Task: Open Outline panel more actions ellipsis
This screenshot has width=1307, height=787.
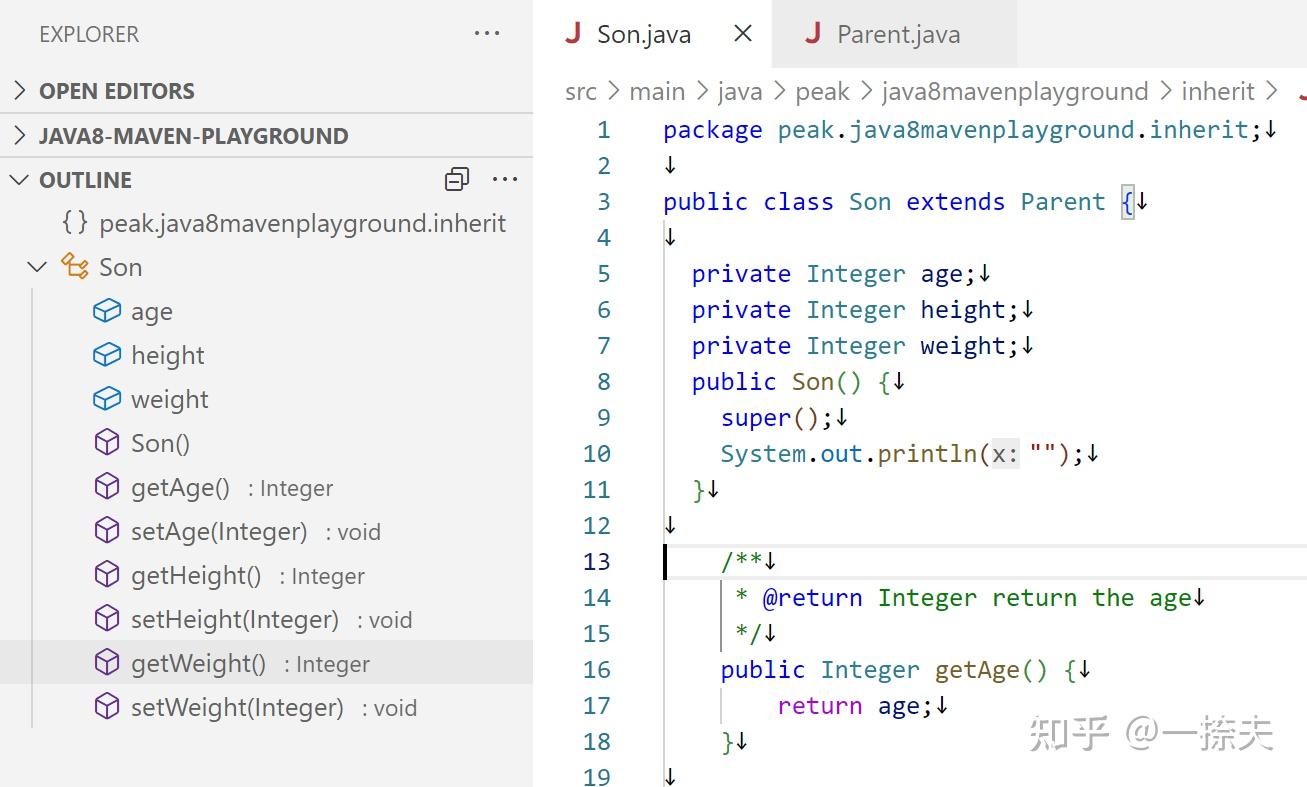Action: pos(505,180)
